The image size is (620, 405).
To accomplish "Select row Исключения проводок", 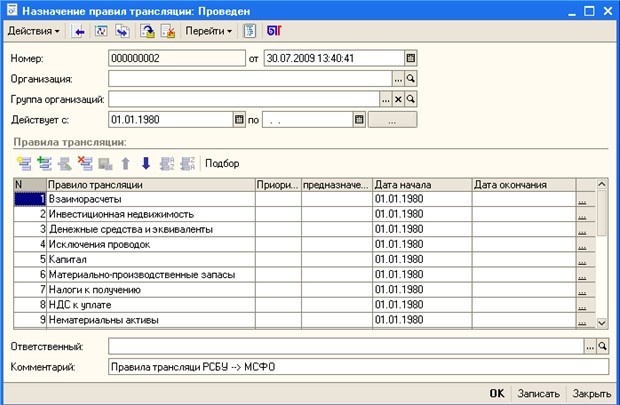I will pos(304,244).
